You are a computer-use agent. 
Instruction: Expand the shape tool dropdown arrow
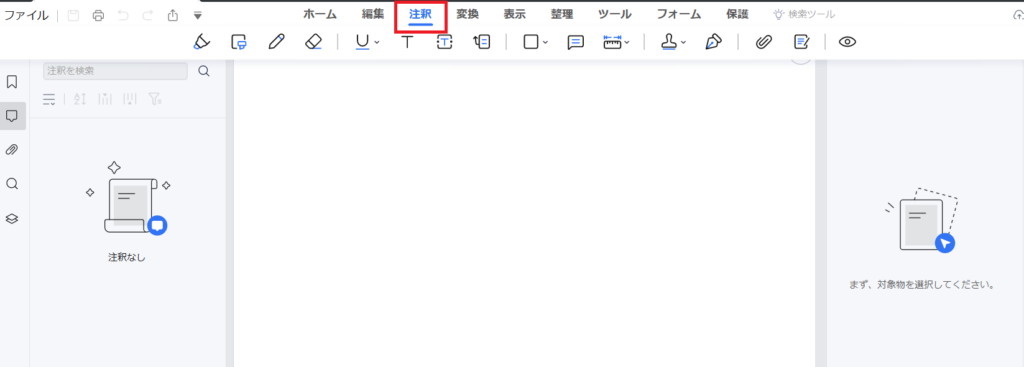pos(545,42)
